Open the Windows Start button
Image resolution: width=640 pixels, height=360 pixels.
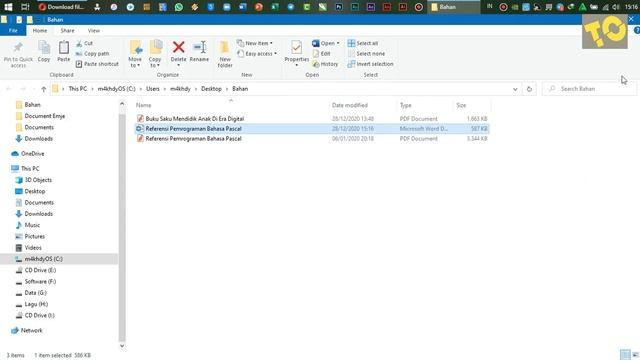coord(8,7)
